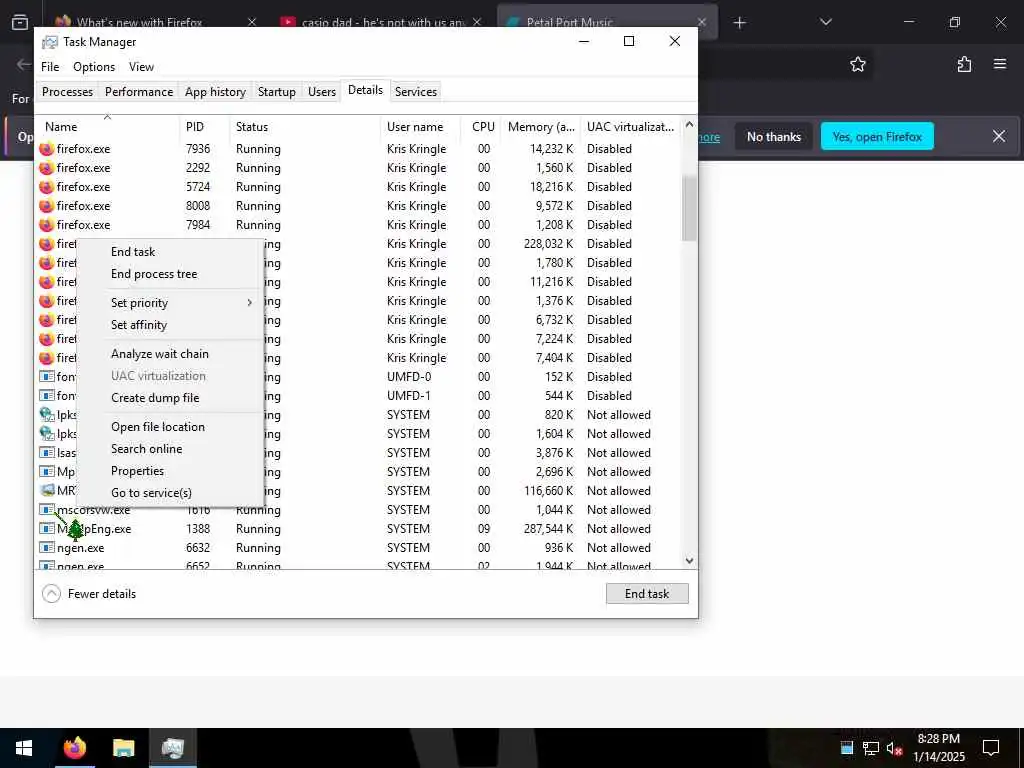This screenshot has height=768, width=1024.
Task: Click process icon in UMFD-0 row
Action: (46, 377)
